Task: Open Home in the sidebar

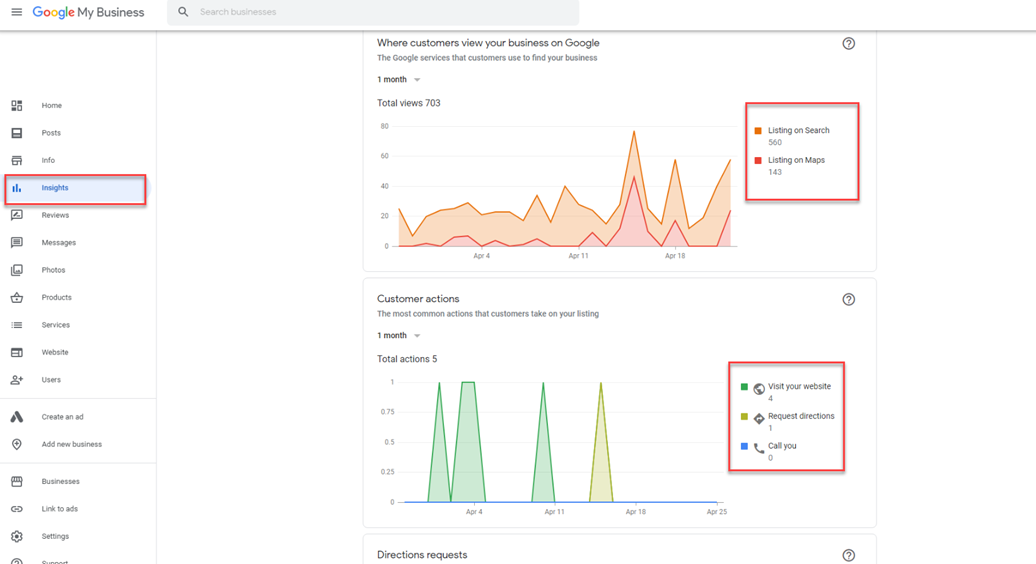Action: [x=52, y=106]
